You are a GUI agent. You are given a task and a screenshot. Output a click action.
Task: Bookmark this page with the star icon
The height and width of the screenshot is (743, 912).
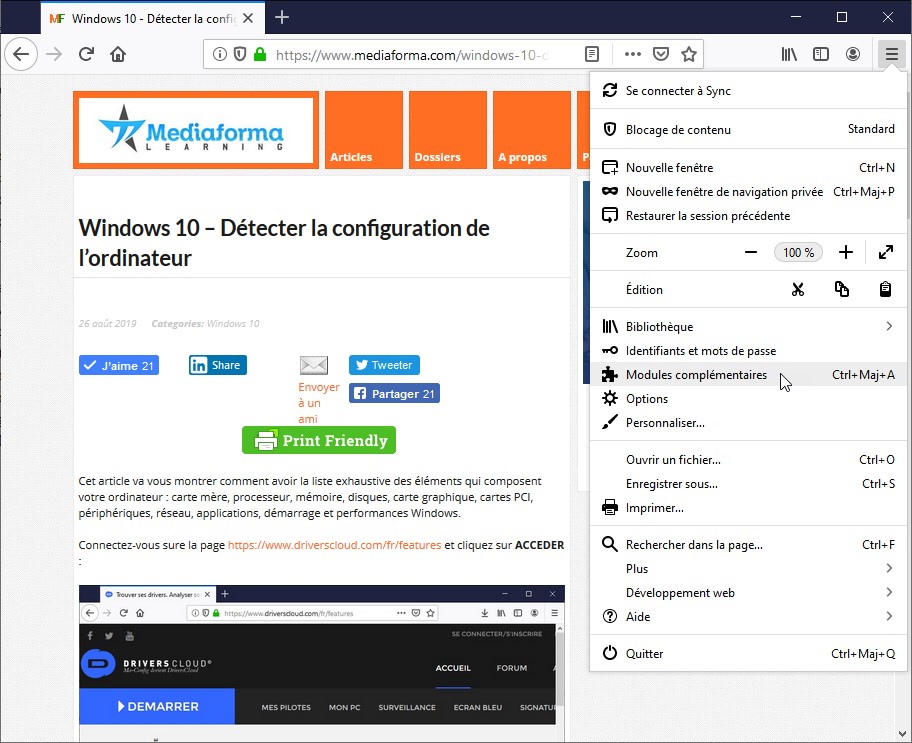point(689,54)
